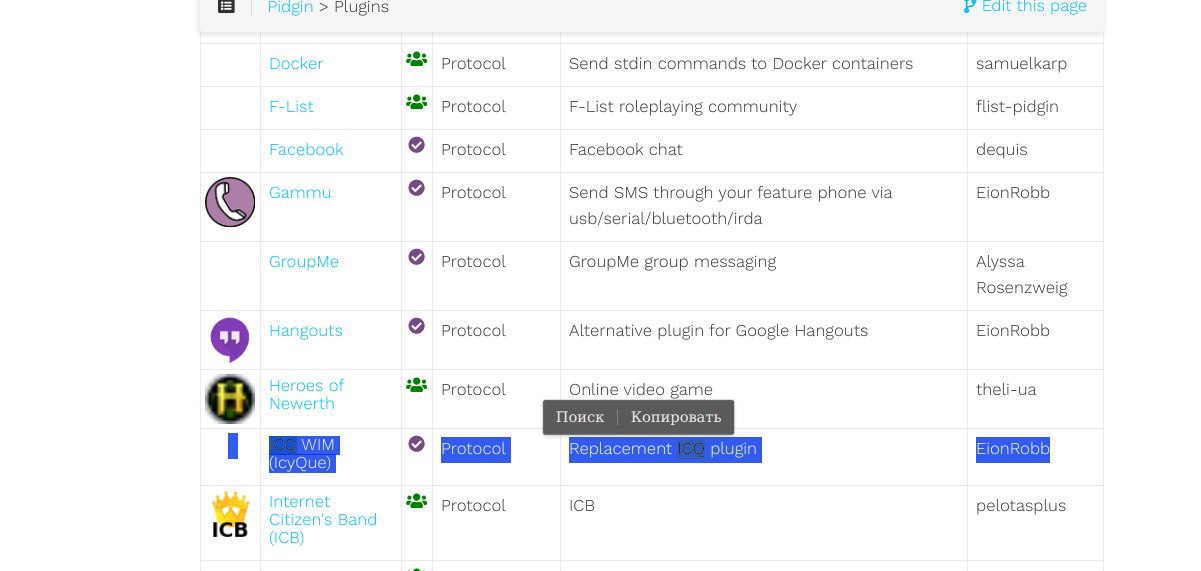Click 'Alternative plugin for Google Hangouts' text
This screenshot has width=1201, height=571.
(718, 331)
